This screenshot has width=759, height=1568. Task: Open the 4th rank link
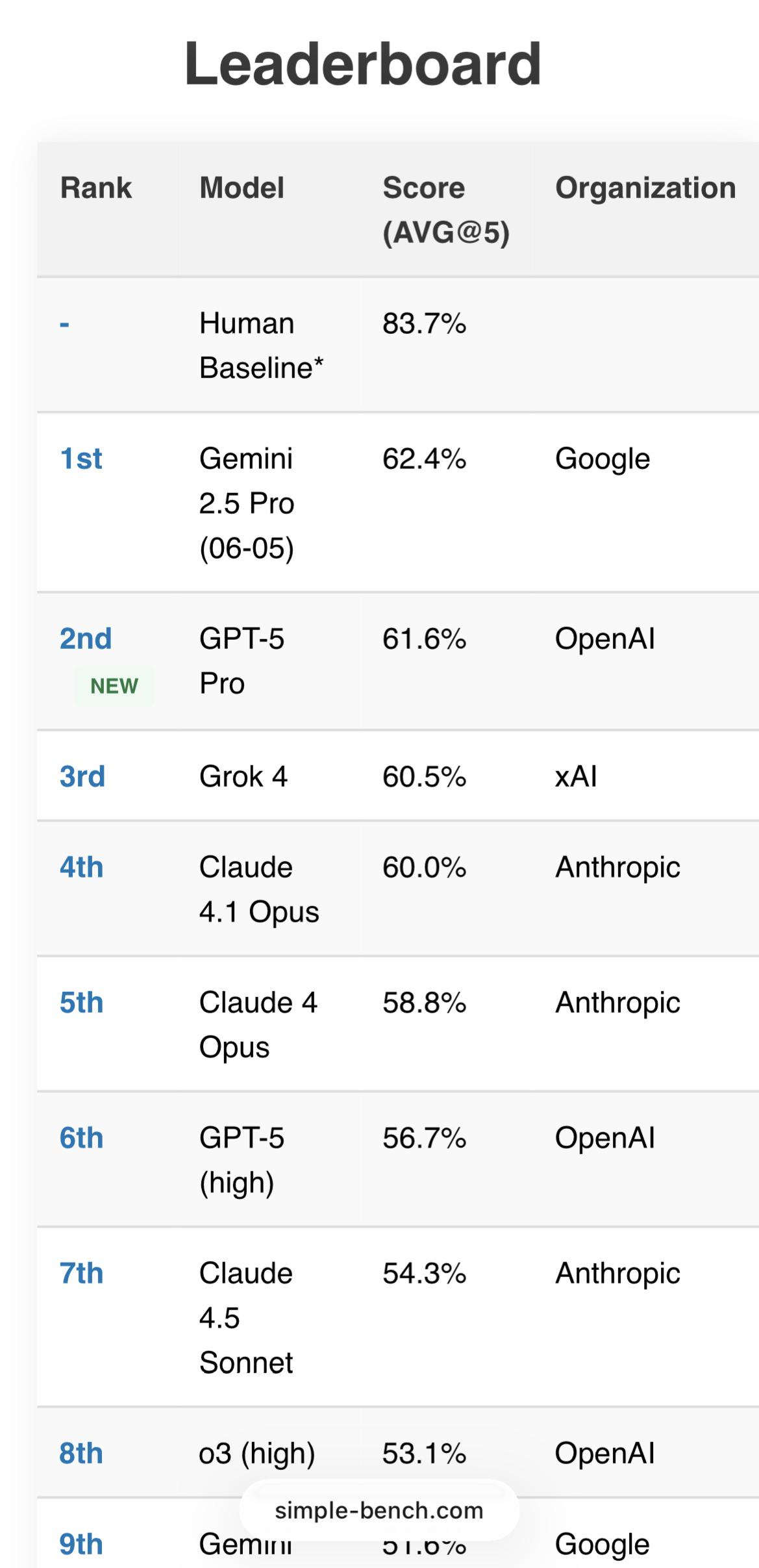(x=82, y=867)
